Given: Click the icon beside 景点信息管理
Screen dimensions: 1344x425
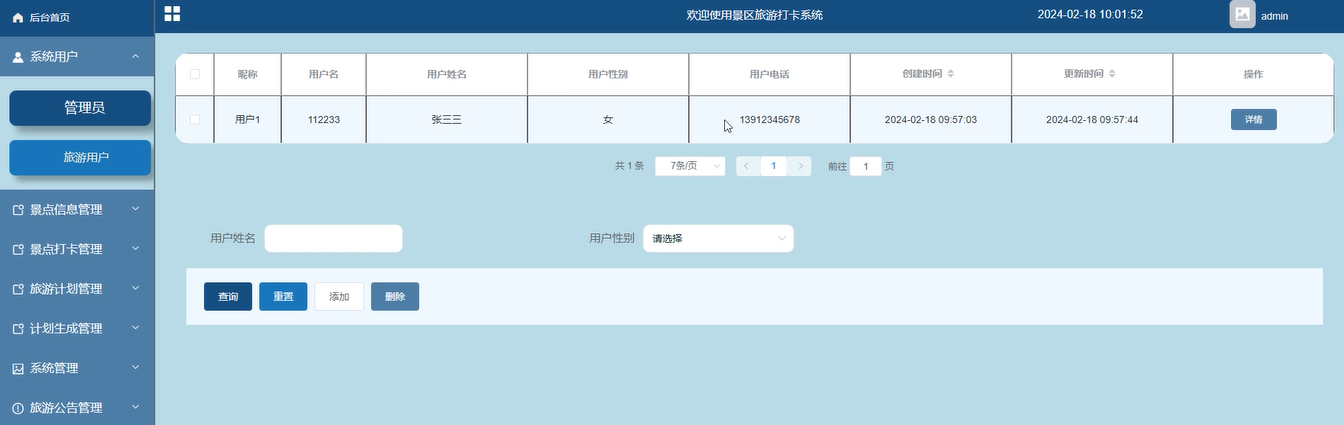Looking at the screenshot, I should click(17, 210).
